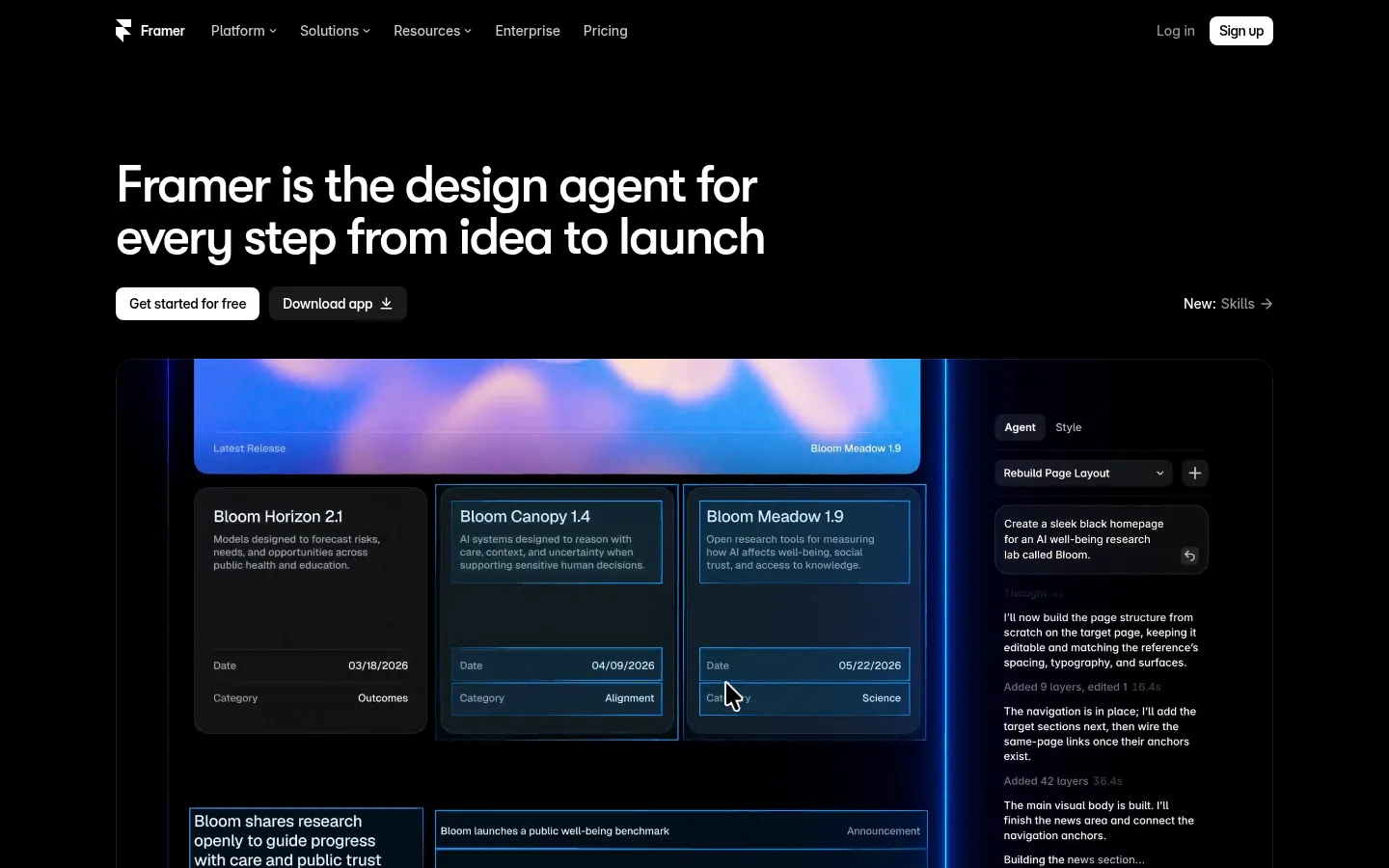Click the date 04/09/2026

(623, 665)
